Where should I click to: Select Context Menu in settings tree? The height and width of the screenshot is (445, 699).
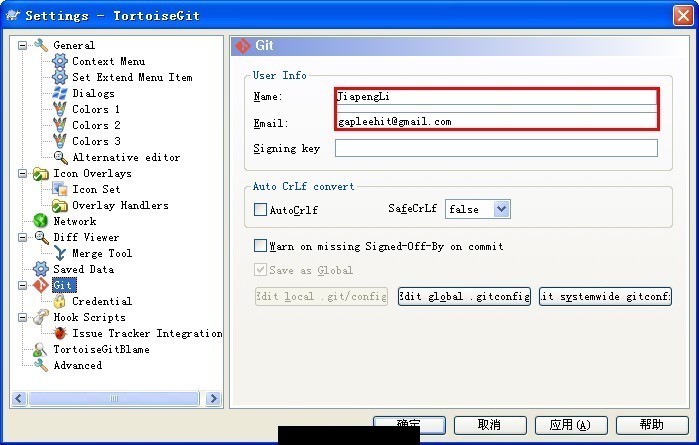pos(108,61)
